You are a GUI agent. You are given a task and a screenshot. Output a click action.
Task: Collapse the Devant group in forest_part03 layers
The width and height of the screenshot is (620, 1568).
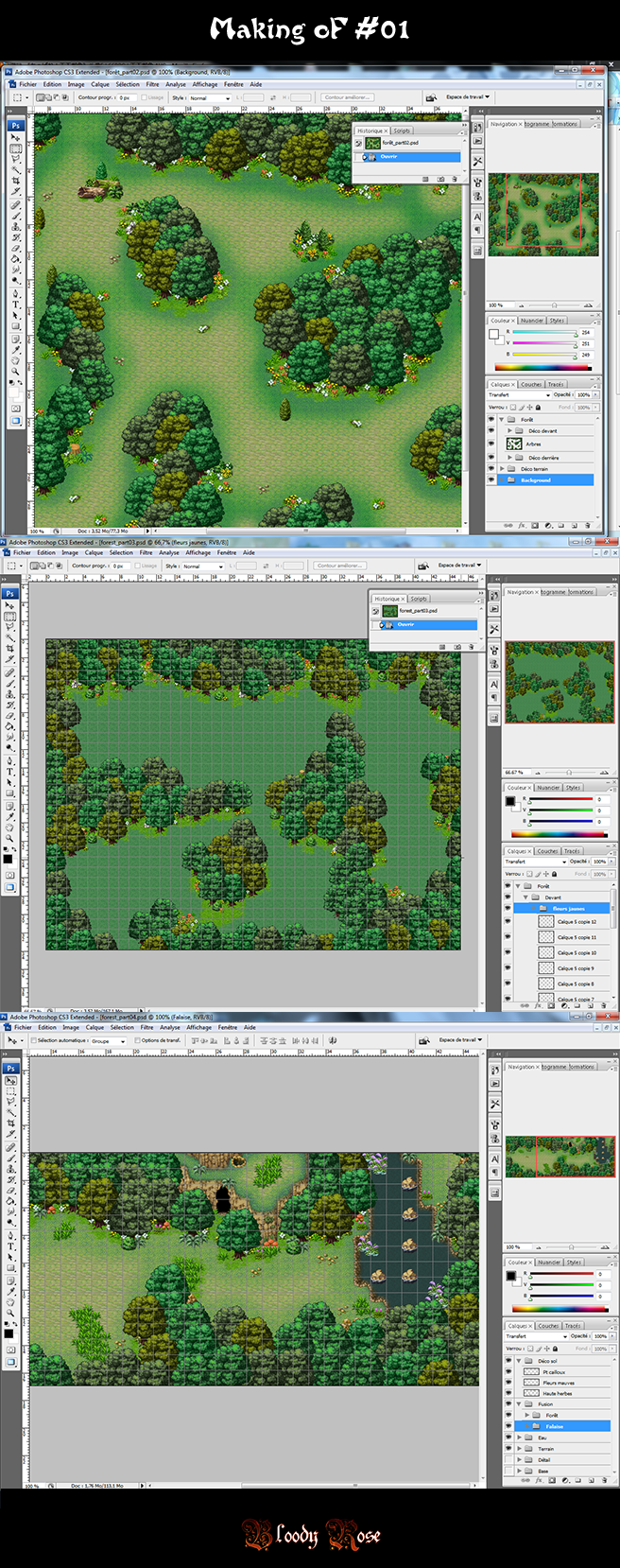(x=526, y=897)
